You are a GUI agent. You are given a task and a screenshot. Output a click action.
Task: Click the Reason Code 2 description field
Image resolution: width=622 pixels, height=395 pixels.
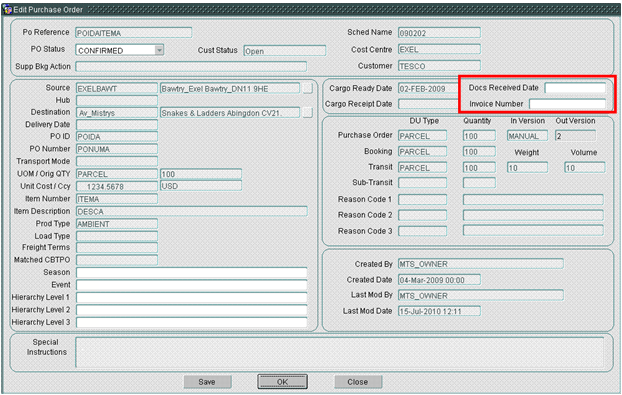pyautogui.click(x=533, y=215)
